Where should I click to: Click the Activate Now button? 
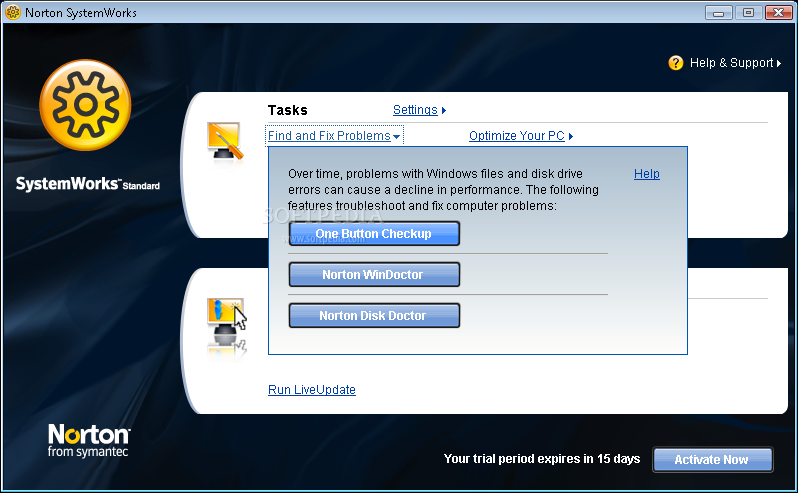pos(712,459)
